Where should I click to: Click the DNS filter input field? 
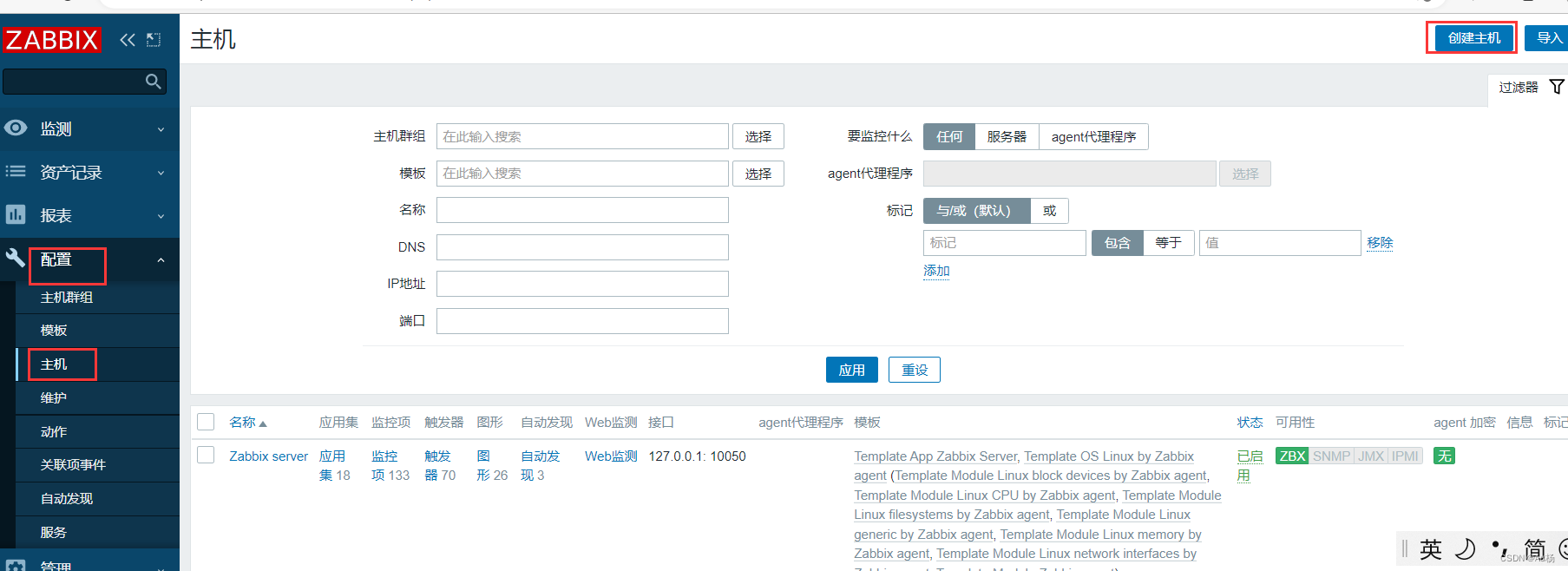pos(582,247)
